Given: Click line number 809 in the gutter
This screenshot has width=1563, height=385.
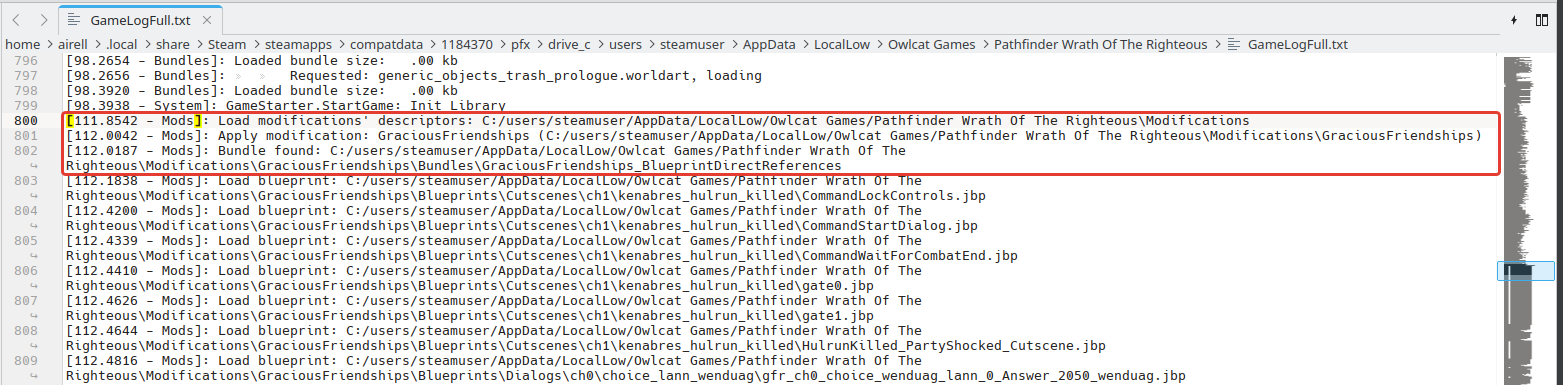Looking at the screenshot, I should point(27,360).
